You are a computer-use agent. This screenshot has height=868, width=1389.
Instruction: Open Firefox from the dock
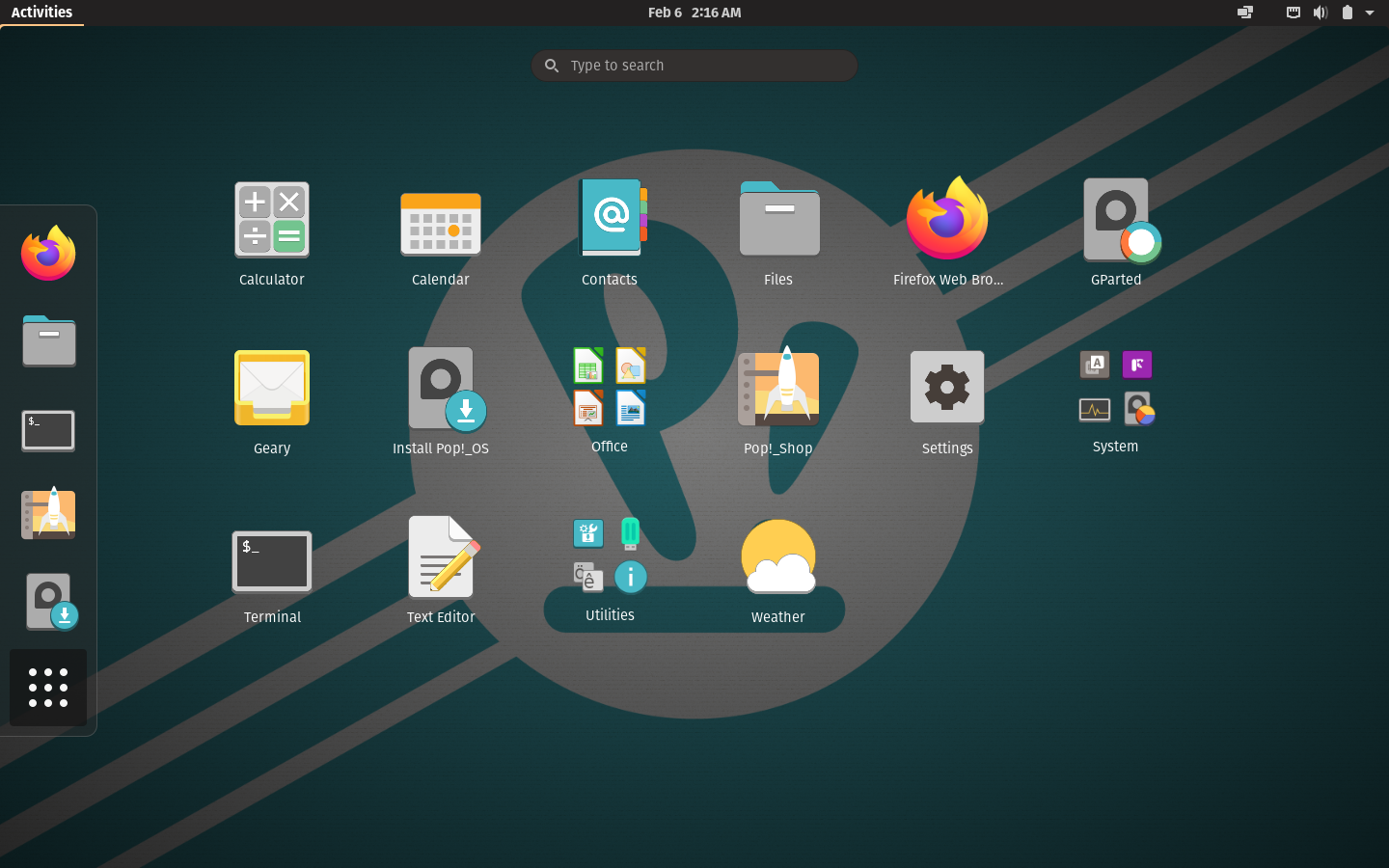tap(48, 253)
